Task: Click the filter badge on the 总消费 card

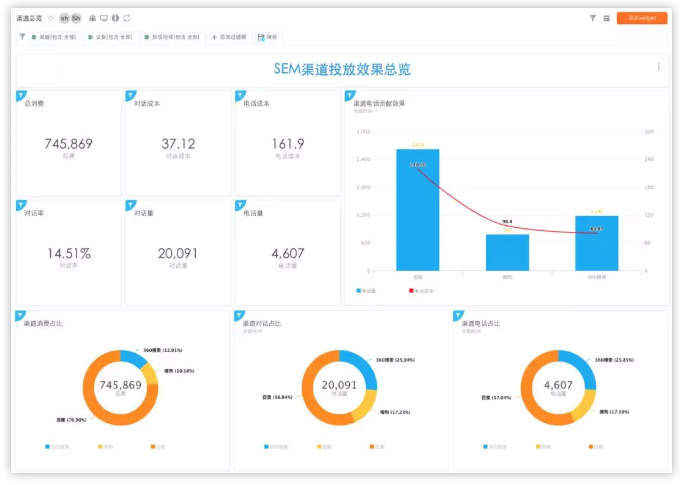Action: pos(21,95)
